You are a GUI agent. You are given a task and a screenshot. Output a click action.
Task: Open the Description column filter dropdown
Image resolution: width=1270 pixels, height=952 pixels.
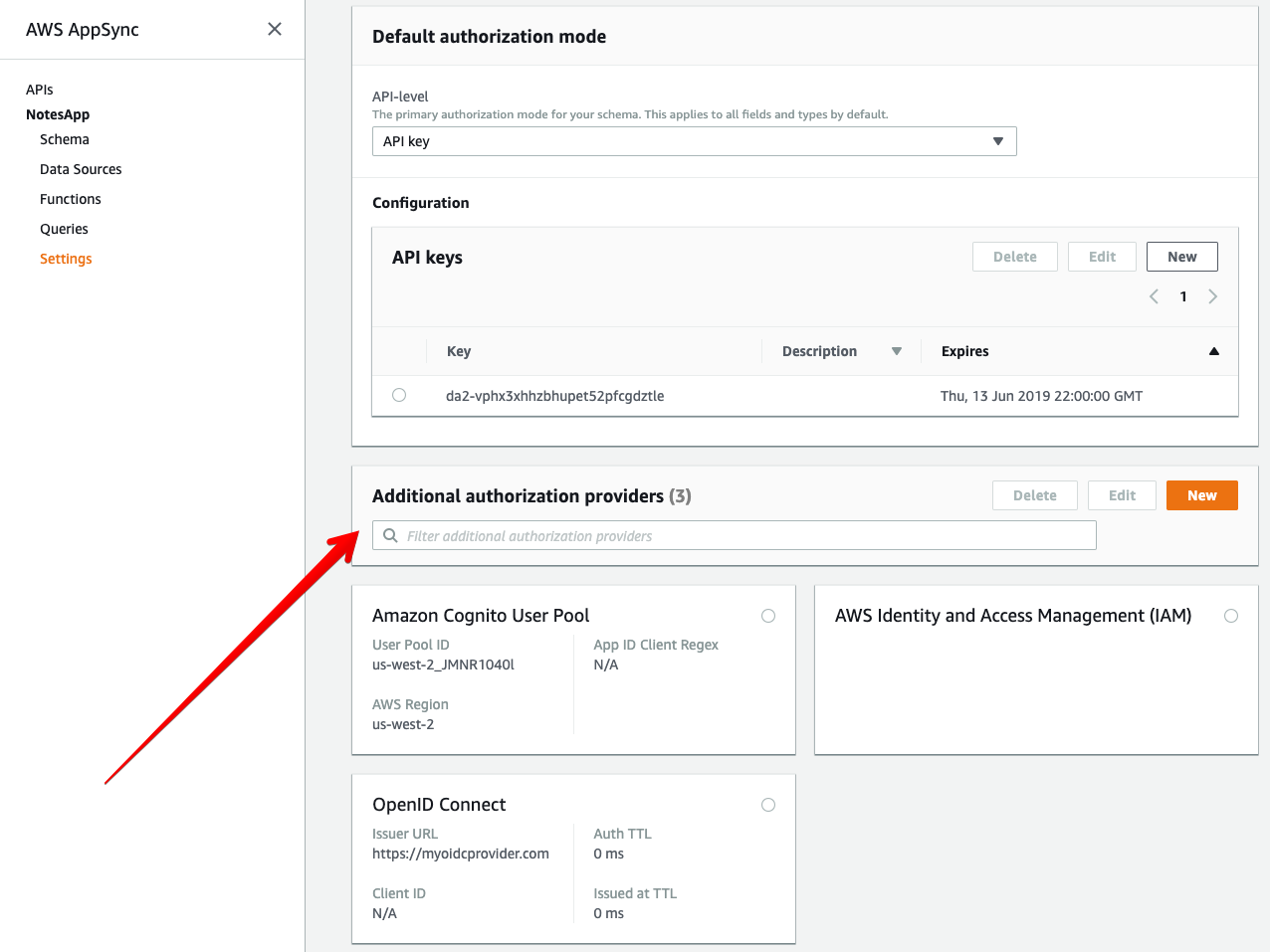[x=897, y=350]
